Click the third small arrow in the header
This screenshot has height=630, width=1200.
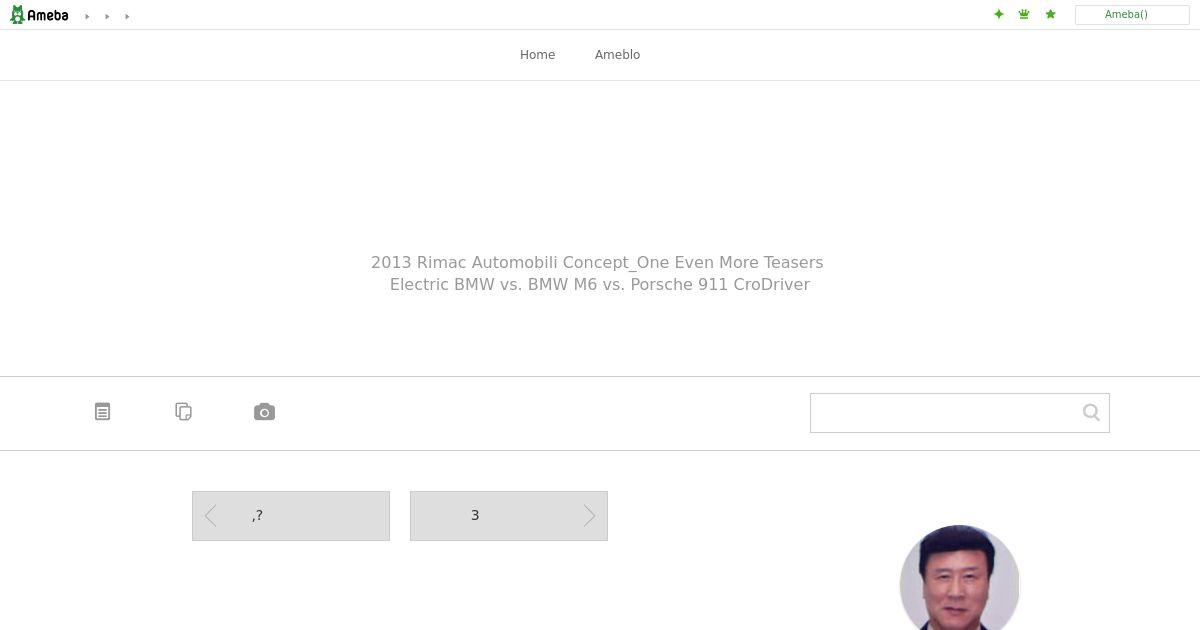[127, 16]
